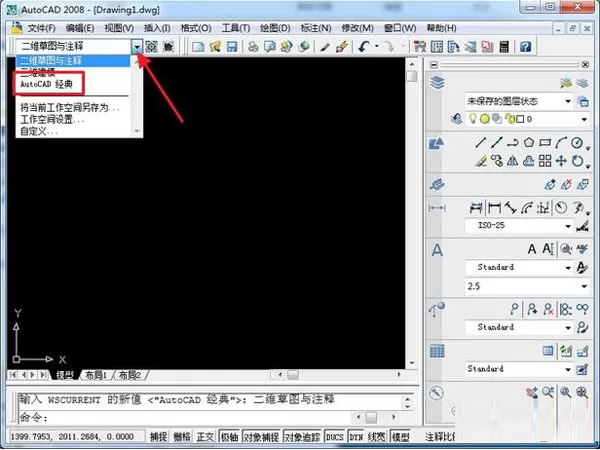
Task: Open the 文件(F) menu
Action: click(41, 28)
